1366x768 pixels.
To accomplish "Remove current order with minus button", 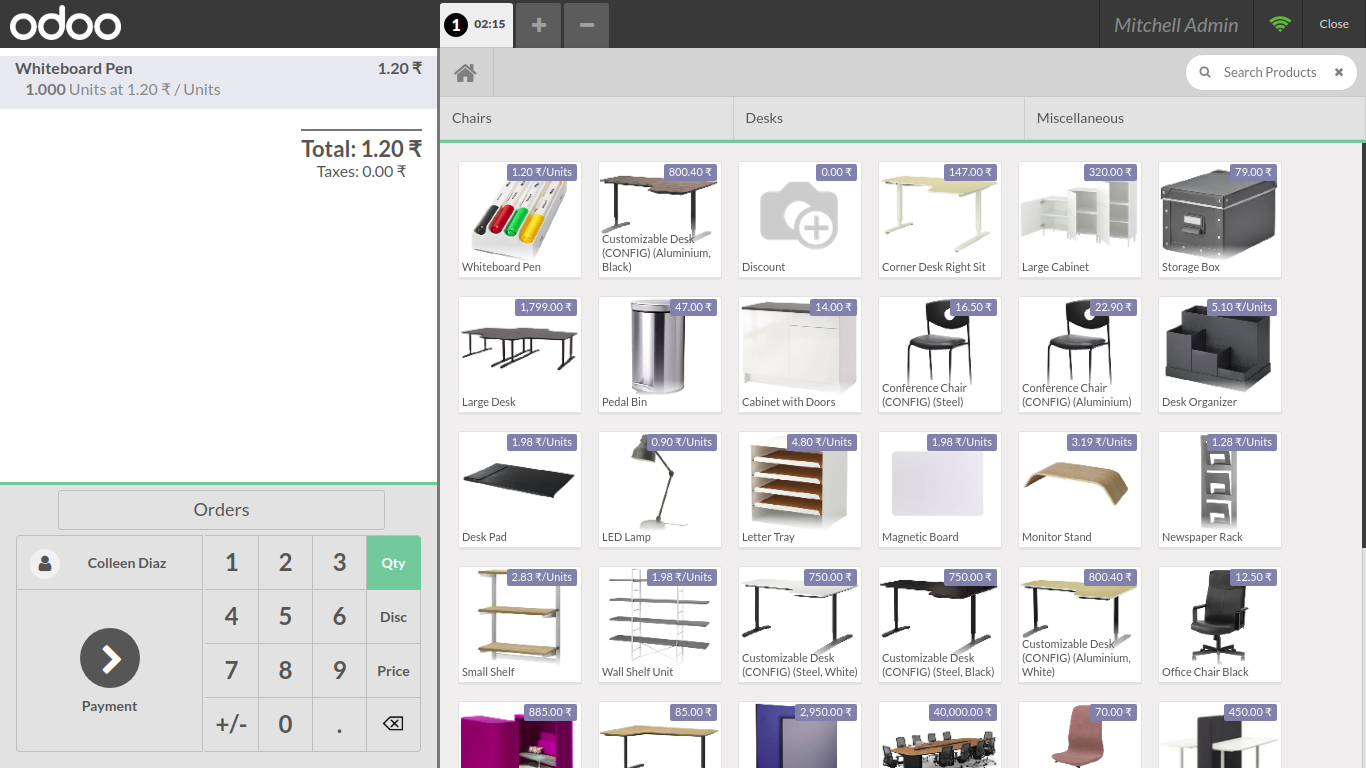I will click(587, 25).
